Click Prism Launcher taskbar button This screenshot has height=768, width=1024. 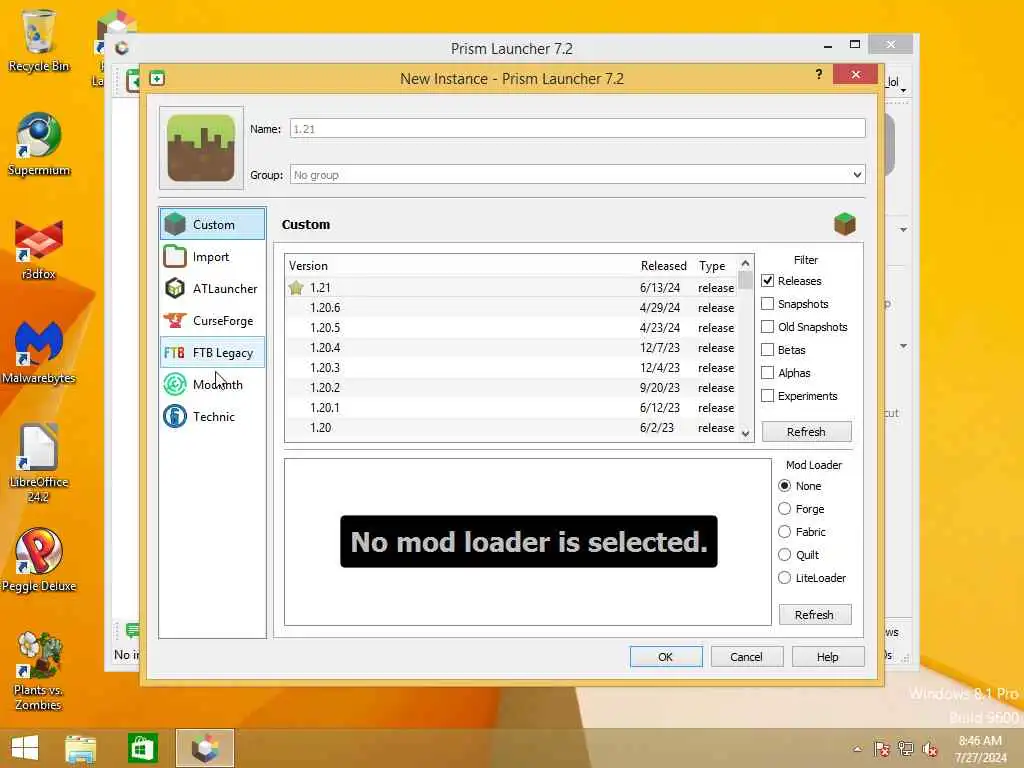point(204,748)
